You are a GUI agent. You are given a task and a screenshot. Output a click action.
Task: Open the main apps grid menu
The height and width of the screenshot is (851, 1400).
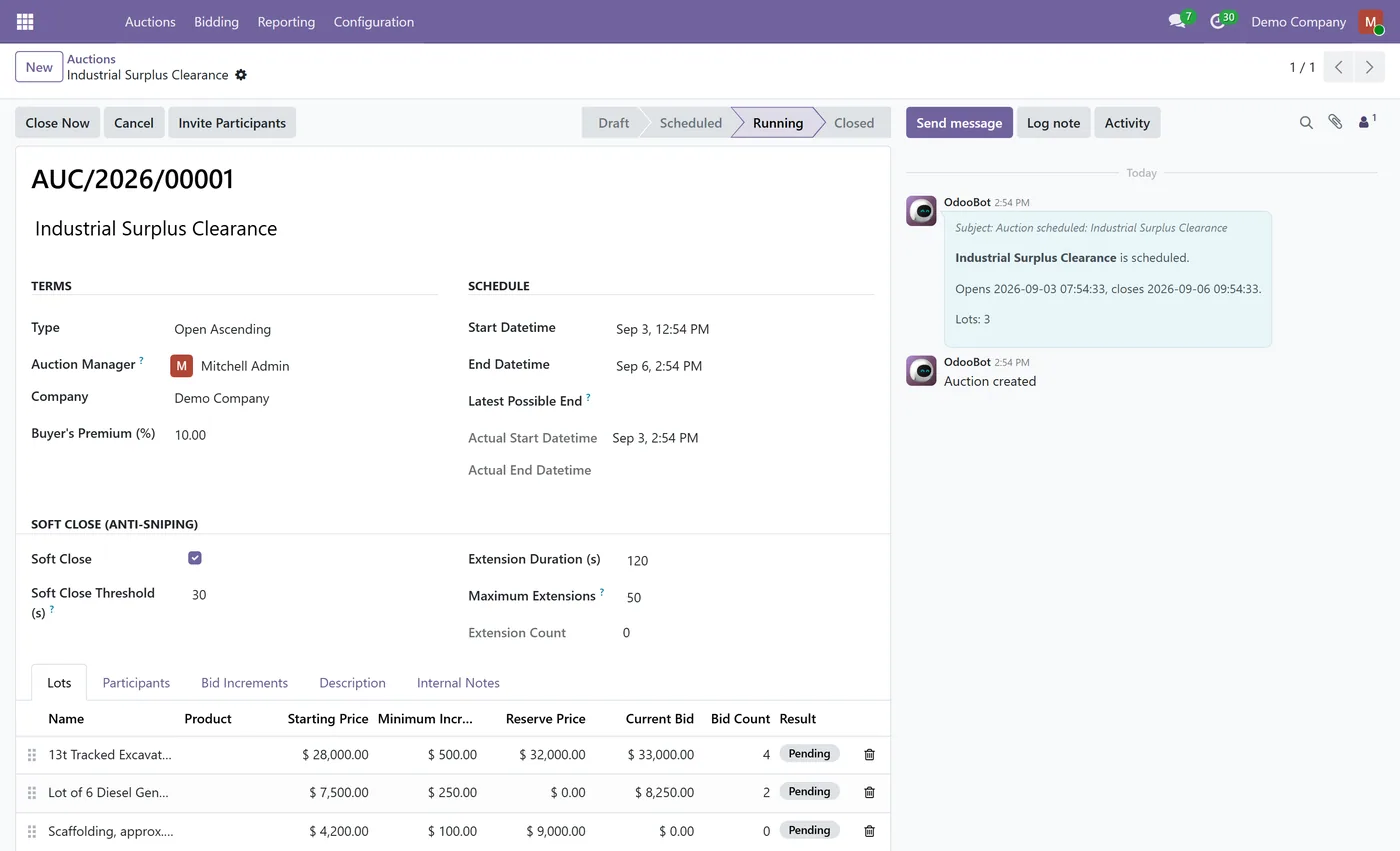25,21
